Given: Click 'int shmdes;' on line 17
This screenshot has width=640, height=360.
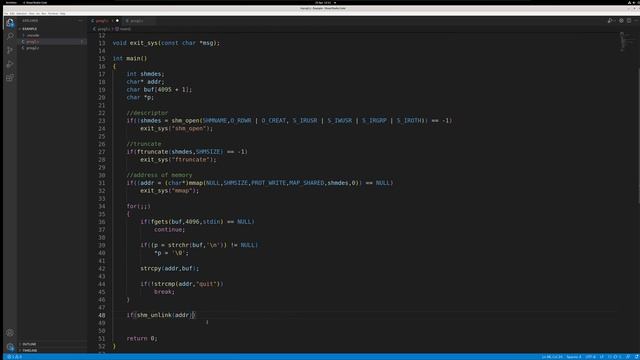Looking at the screenshot, I should click(145, 74).
